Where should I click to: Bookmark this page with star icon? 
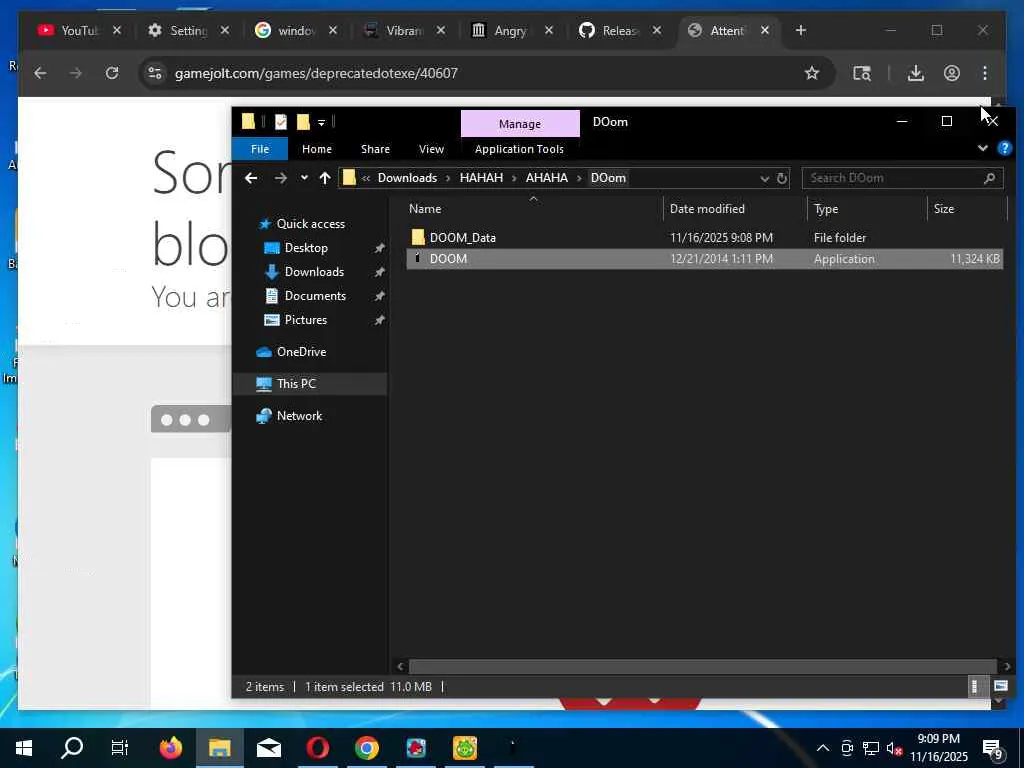(x=812, y=73)
